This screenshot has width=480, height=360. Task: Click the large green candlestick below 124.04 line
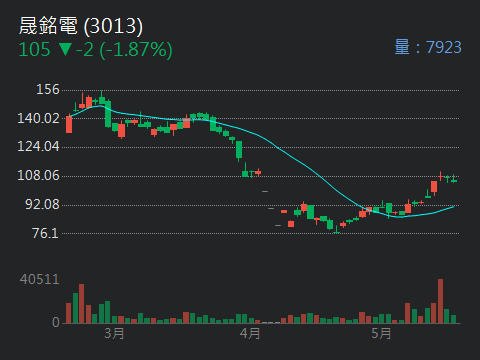coord(239,150)
